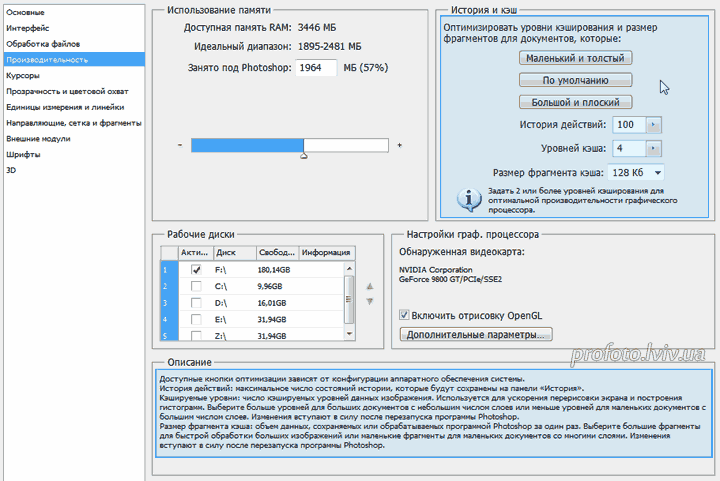The height and width of the screenshot is (481, 720).
Task: Move selected scratch disk down arrow
Action: point(370,302)
